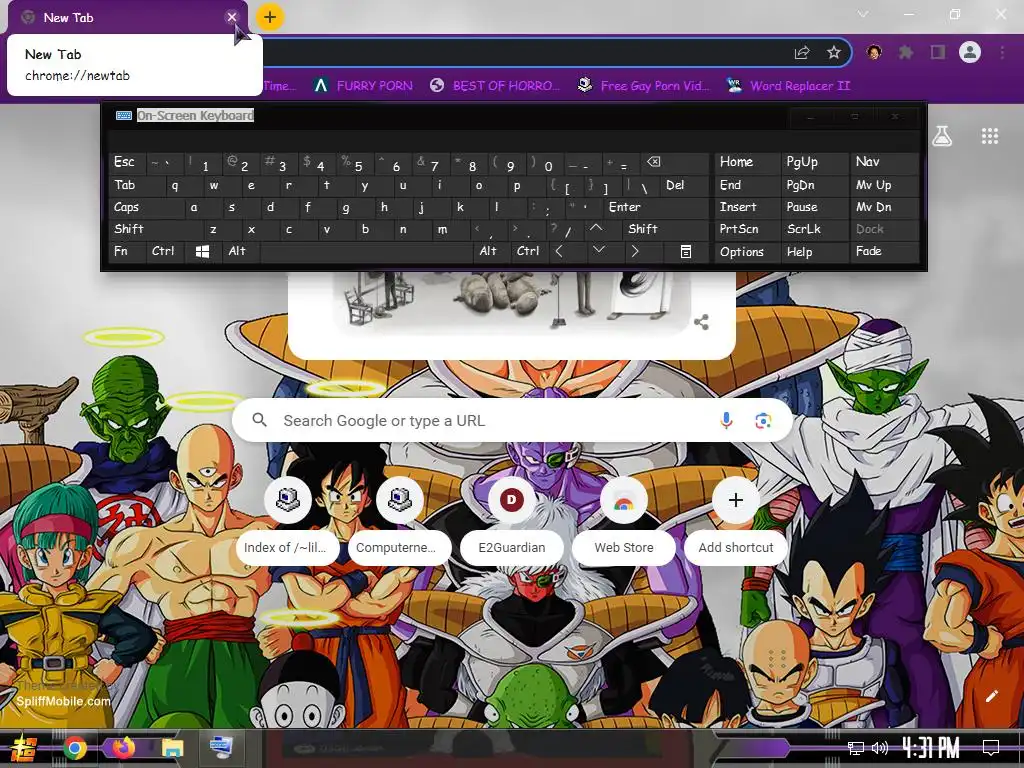Screen dimensions: 1024x768
Task: Click Help on On-Screen Keyboard
Action: 814,251
